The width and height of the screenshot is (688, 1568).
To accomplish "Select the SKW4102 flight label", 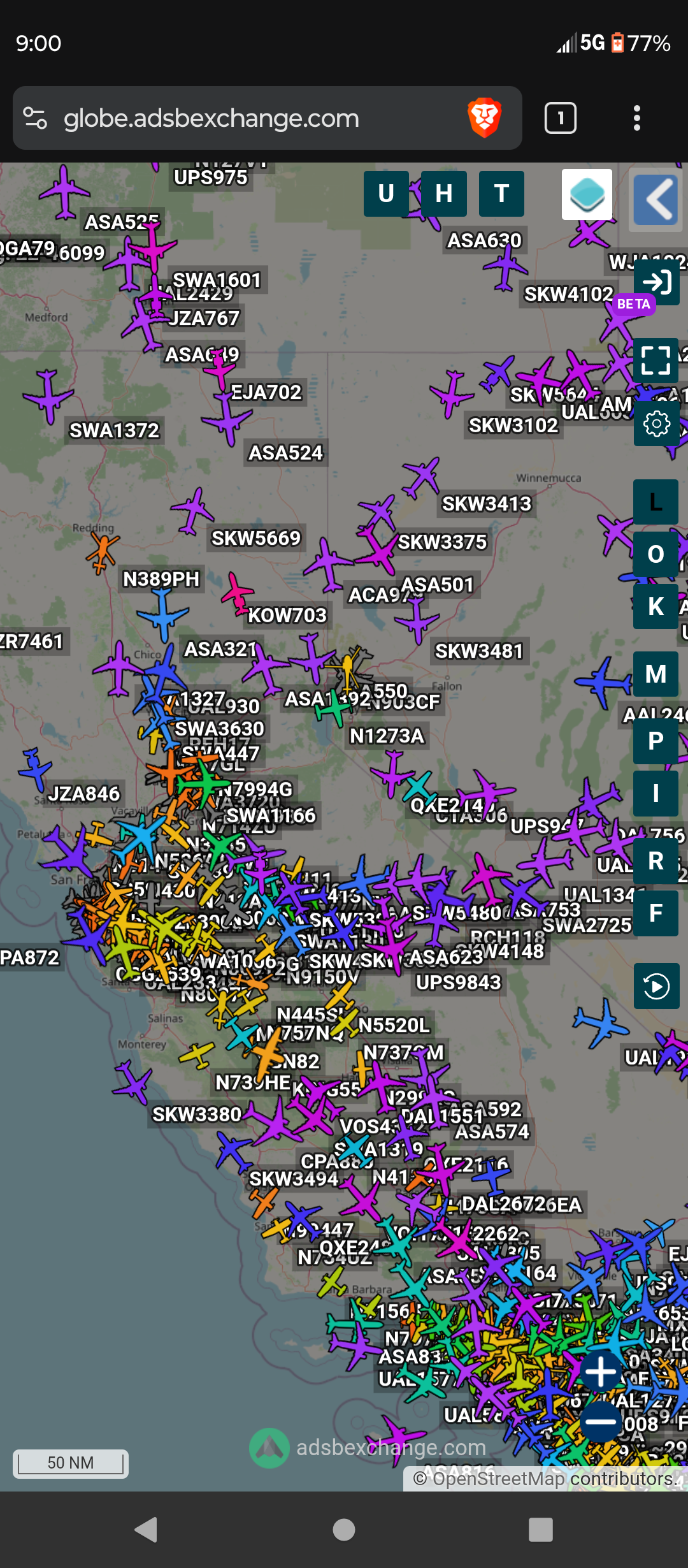I will (x=569, y=294).
